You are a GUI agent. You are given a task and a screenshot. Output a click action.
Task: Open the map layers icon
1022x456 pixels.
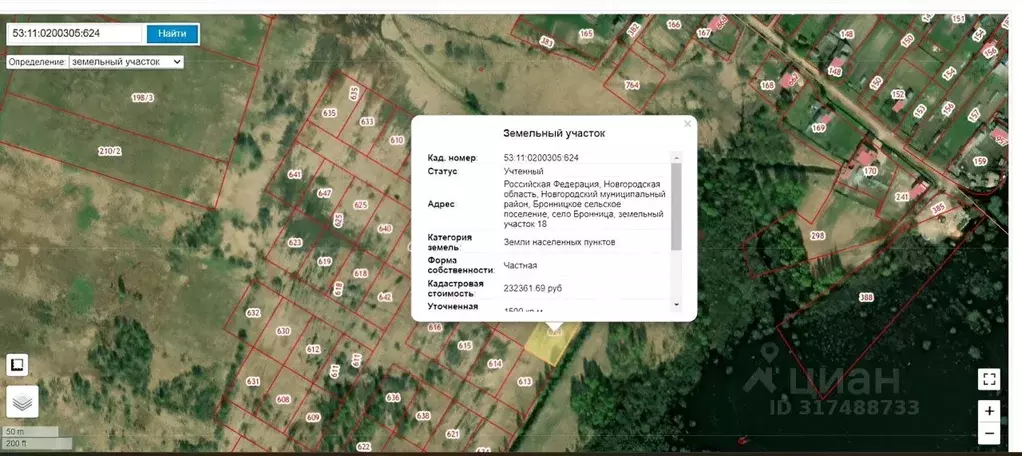click(22, 402)
